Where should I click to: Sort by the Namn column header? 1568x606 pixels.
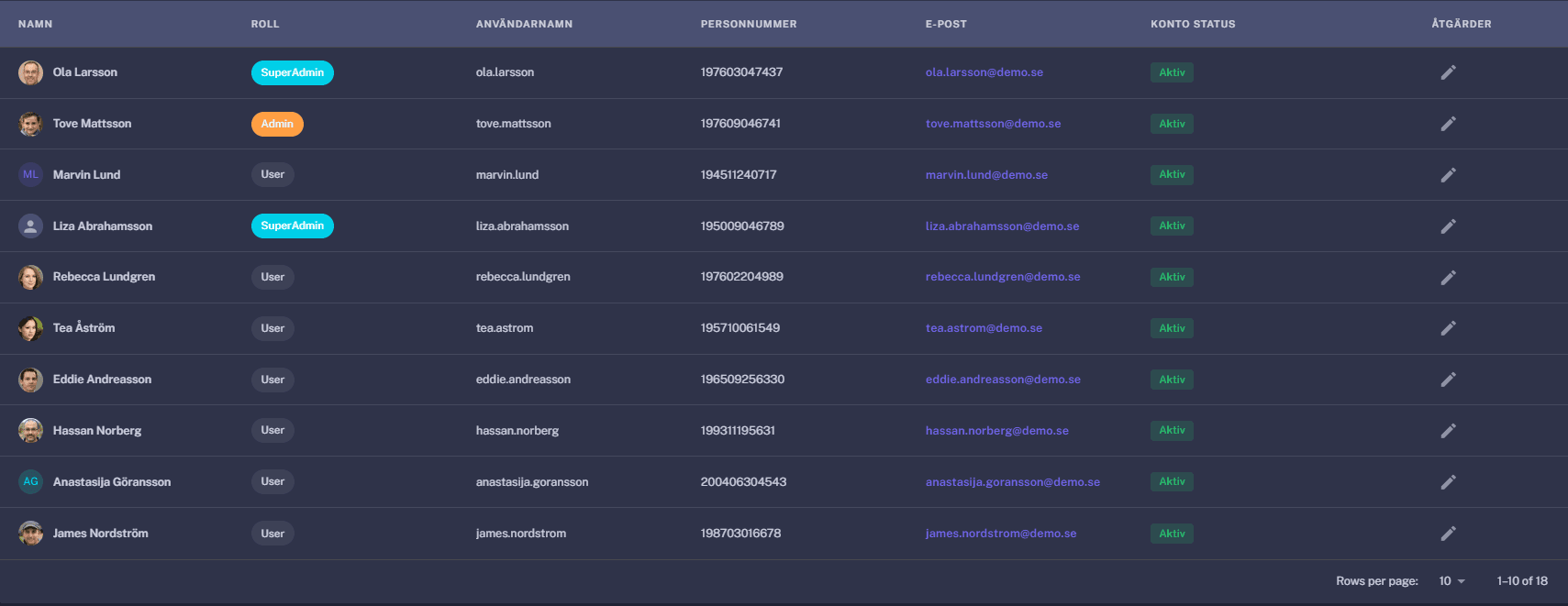[x=36, y=24]
